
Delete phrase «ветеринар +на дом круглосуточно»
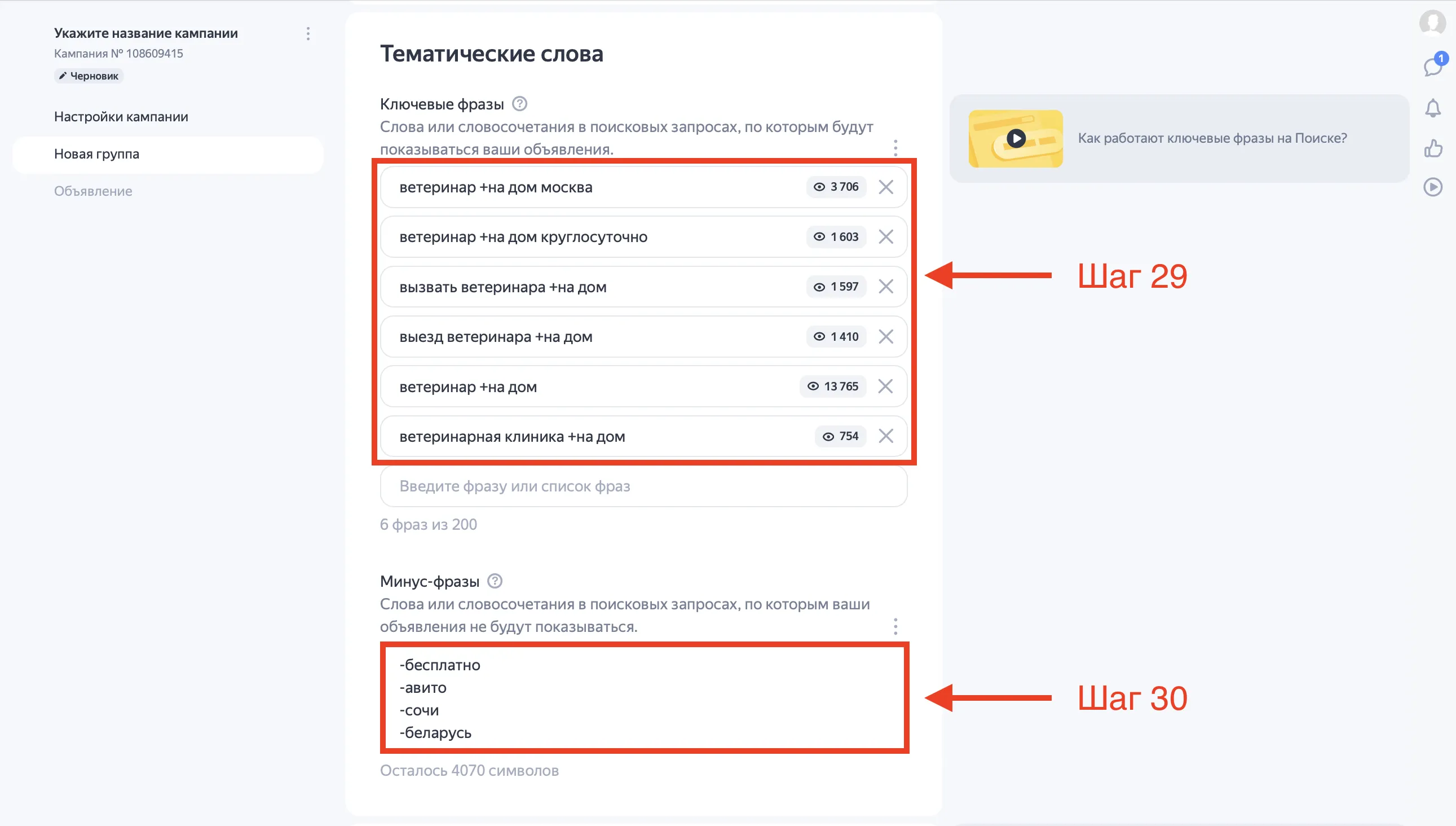click(886, 236)
